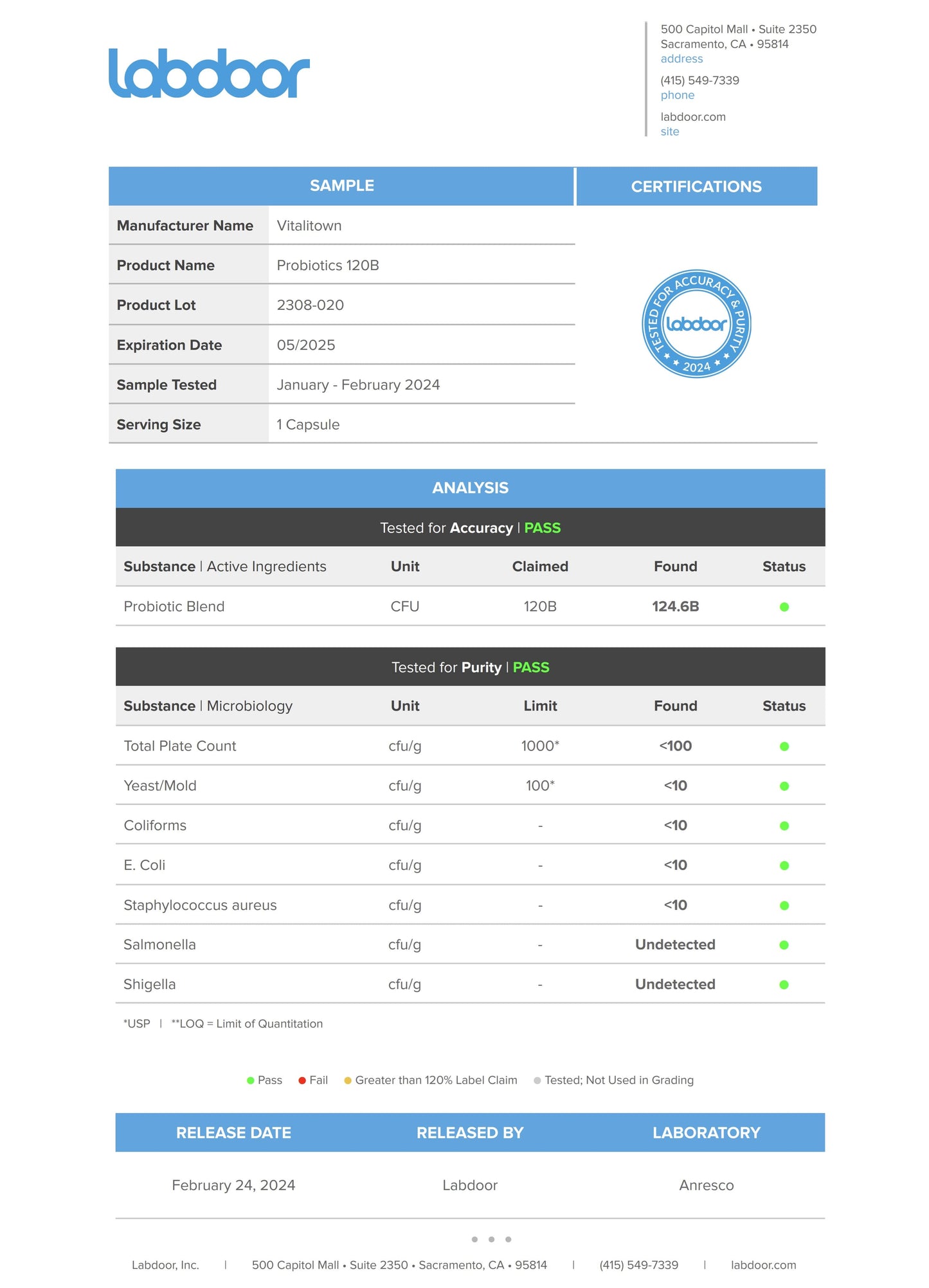Click the Total Plate Count status dot
Viewport: 929px width, 1288px height.
pos(784,747)
